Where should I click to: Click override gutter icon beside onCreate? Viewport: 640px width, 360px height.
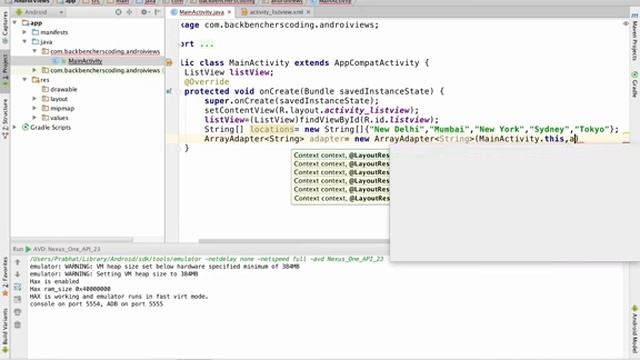point(169,91)
